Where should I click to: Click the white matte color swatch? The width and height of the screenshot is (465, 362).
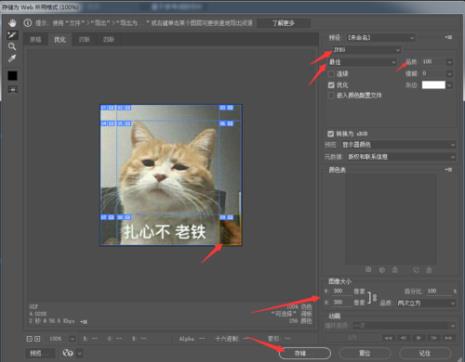(434, 85)
